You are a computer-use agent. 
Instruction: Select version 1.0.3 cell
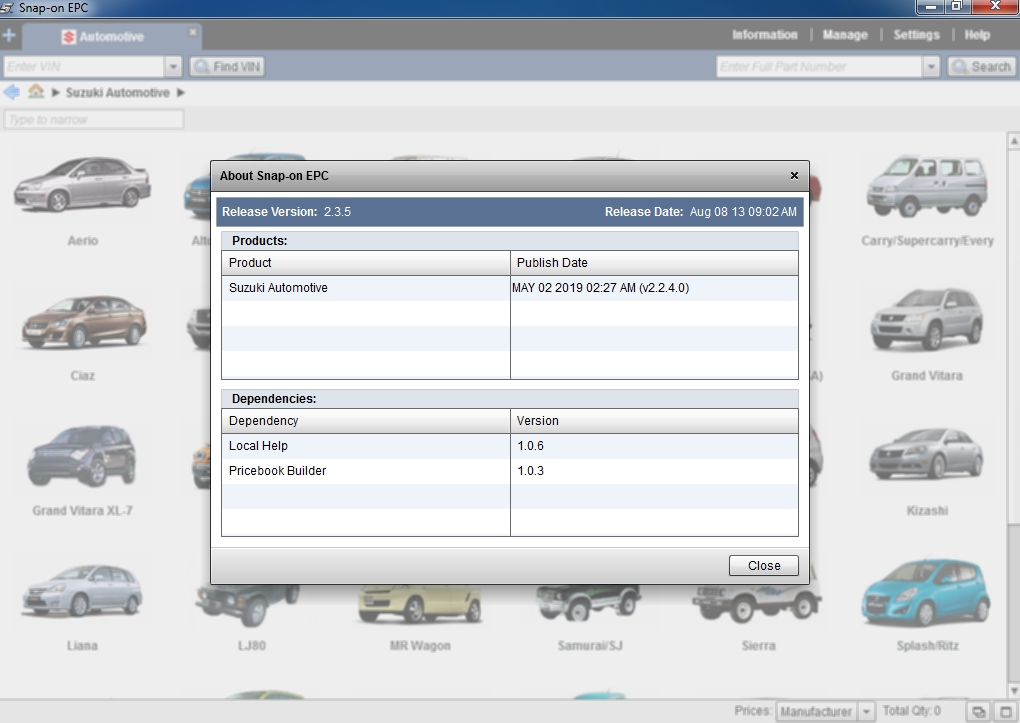pyautogui.click(x=654, y=471)
